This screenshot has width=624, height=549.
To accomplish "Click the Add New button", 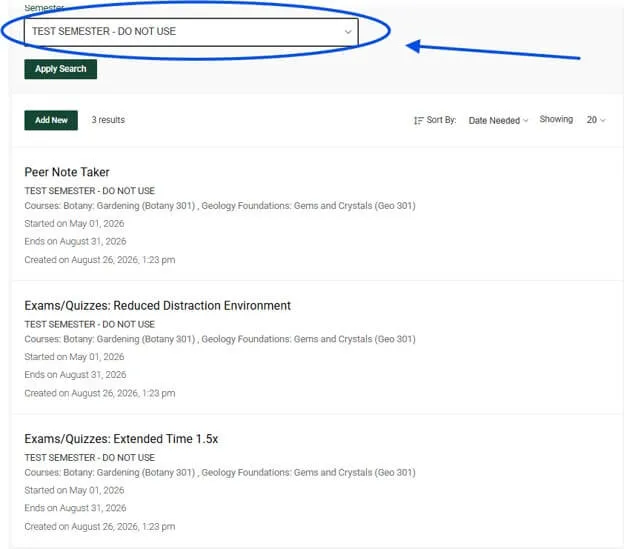I will (x=51, y=120).
